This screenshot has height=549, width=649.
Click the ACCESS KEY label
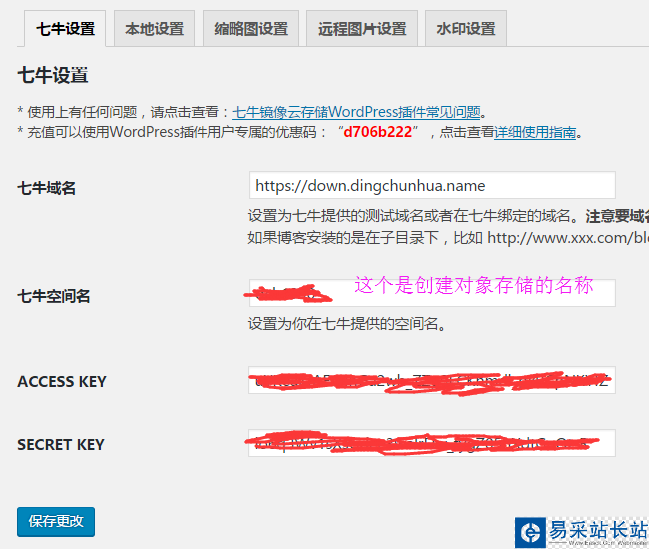tap(62, 381)
